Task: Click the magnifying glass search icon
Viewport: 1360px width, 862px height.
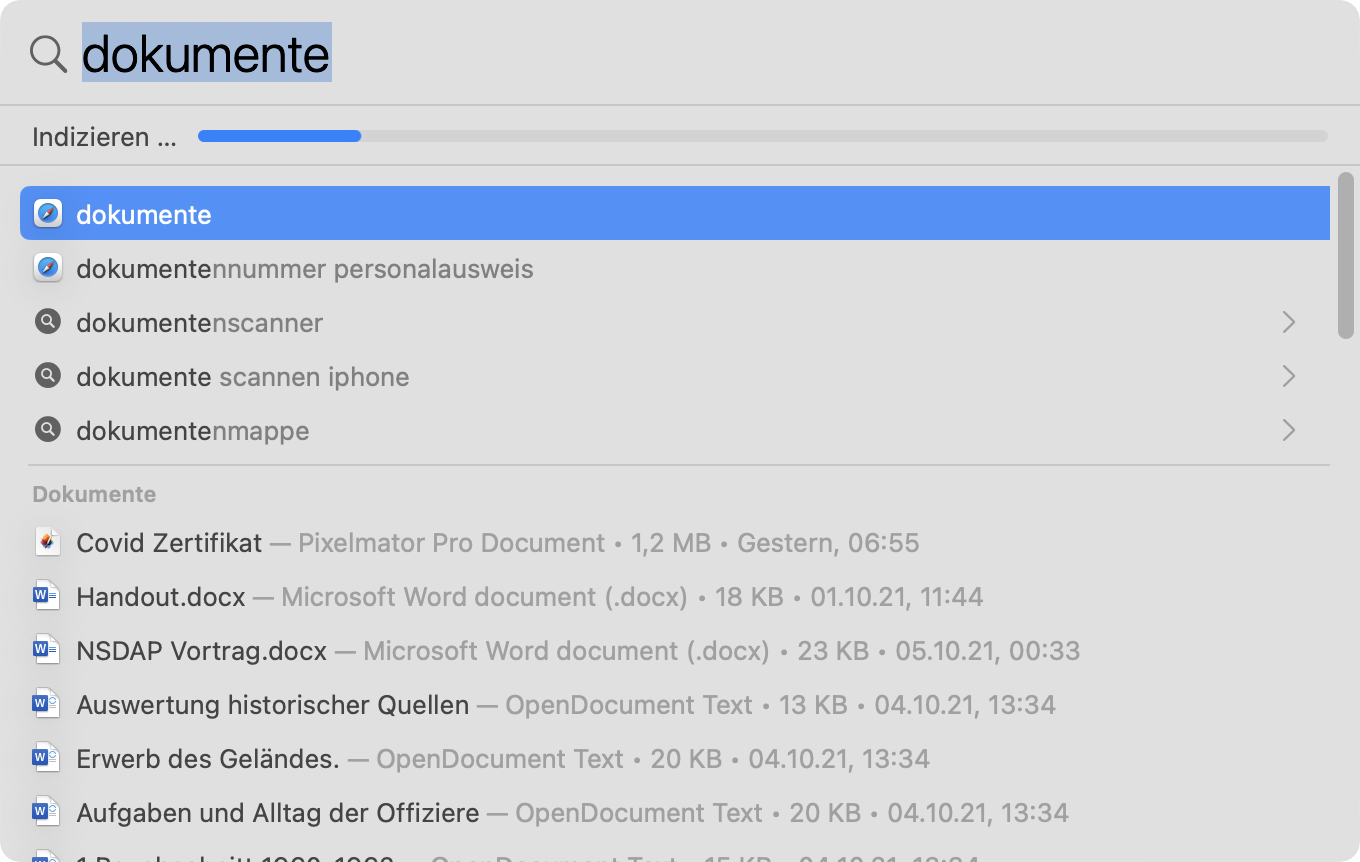Action: pyautogui.click(x=48, y=54)
